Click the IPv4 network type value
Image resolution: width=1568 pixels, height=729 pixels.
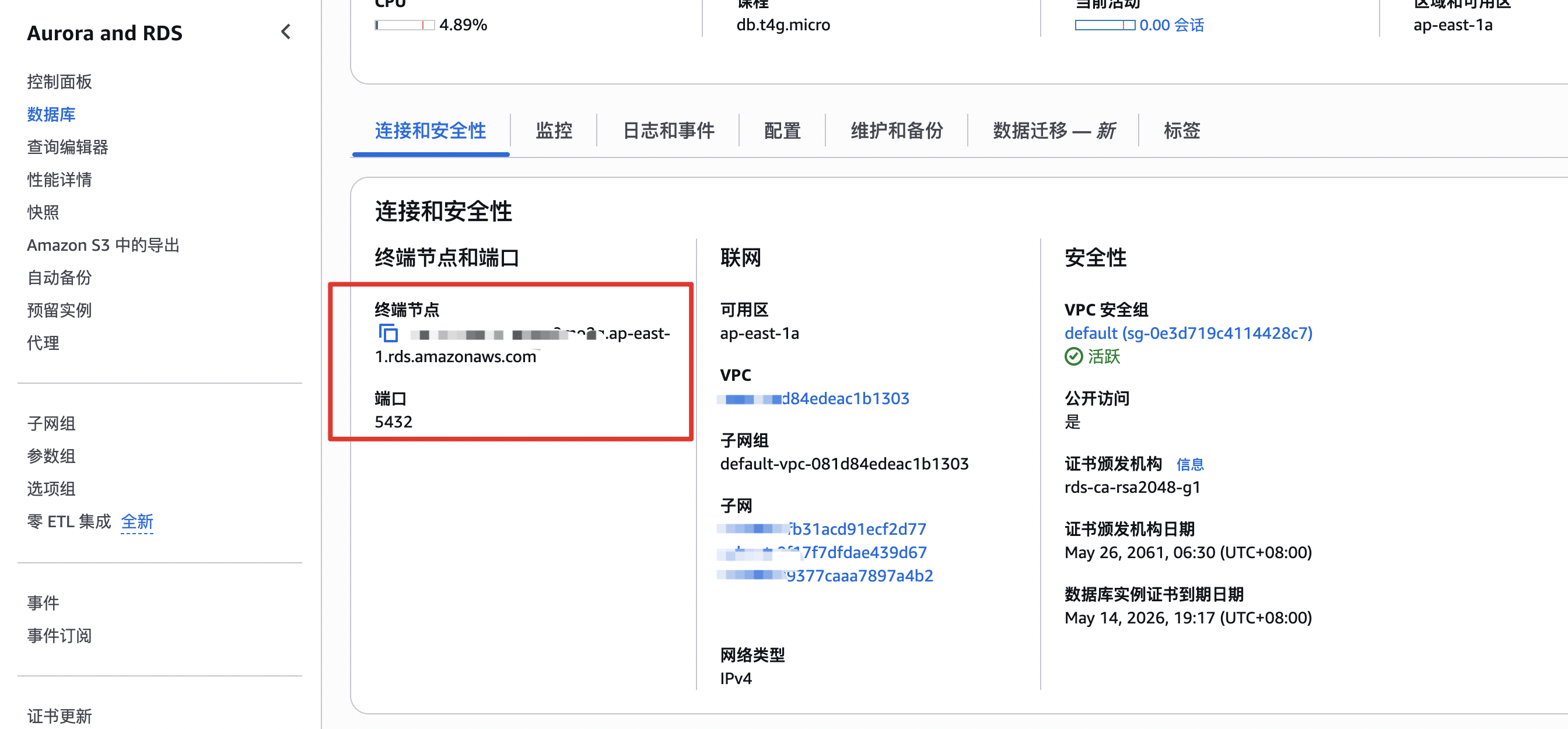tap(736, 678)
